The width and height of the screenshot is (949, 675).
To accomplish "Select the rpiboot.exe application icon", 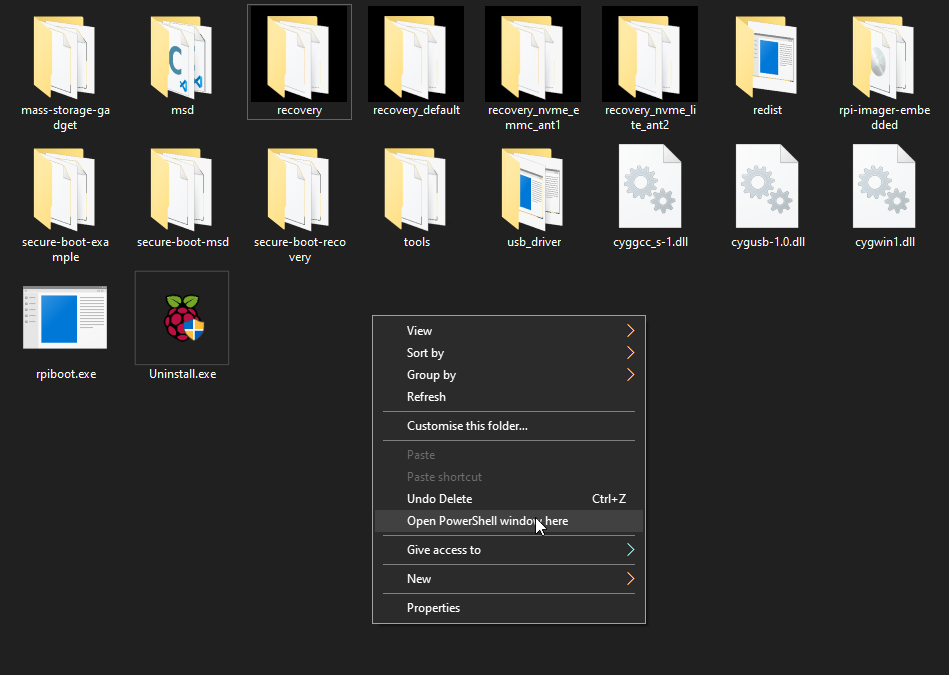I will (65, 318).
